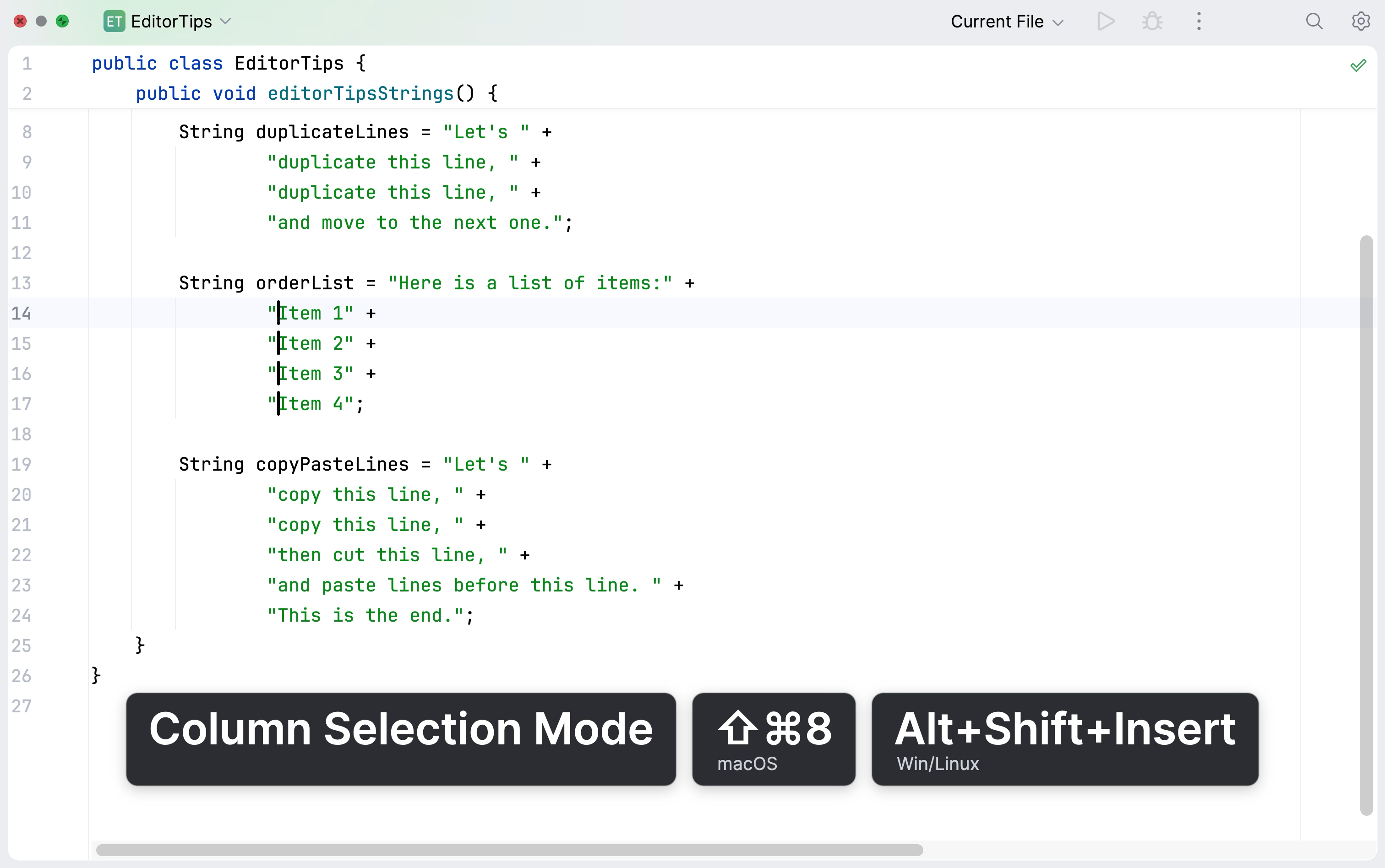Open the EditorTips project dropdown
Image resolution: width=1385 pixels, height=868 pixels.
tap(181, 21)
